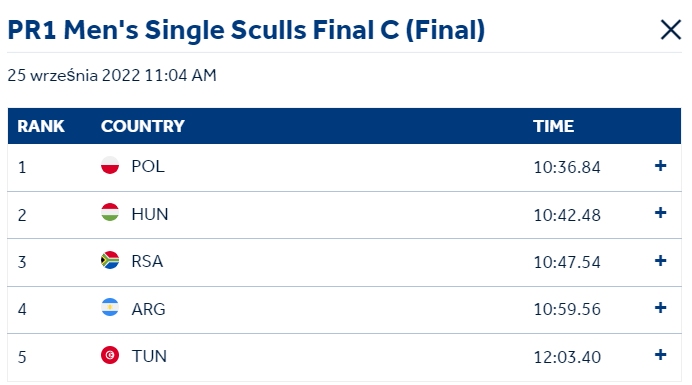Expand the TUN row with plus icon

(x=660, y=355)
